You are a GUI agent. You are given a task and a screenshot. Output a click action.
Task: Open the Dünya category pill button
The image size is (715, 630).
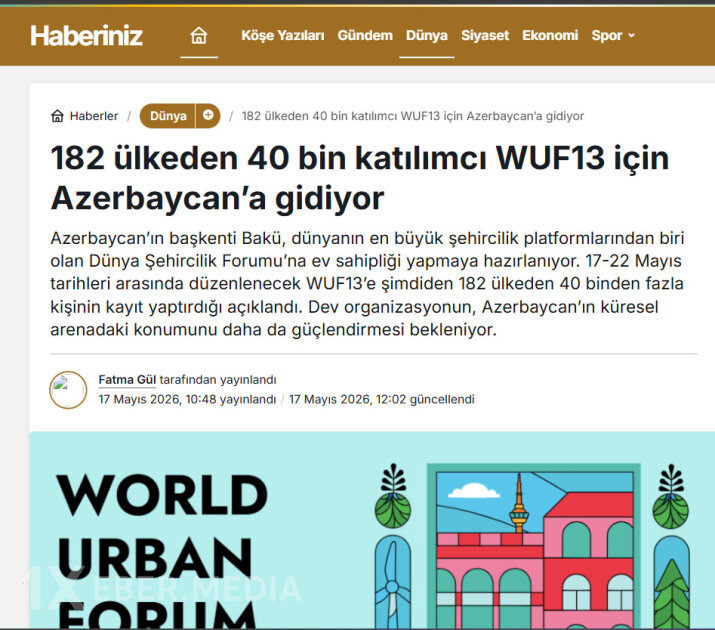tap(168, 116)
